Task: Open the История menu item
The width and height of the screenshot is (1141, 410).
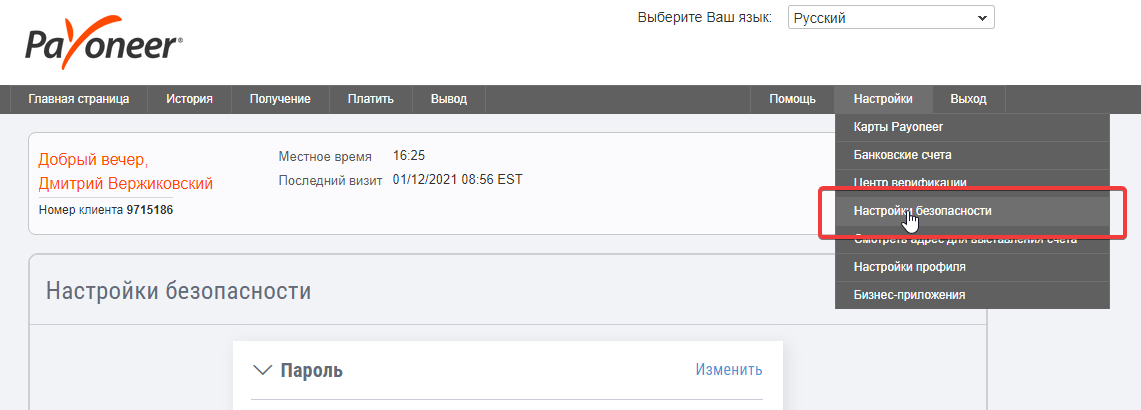Action: [x=189, y=99]
